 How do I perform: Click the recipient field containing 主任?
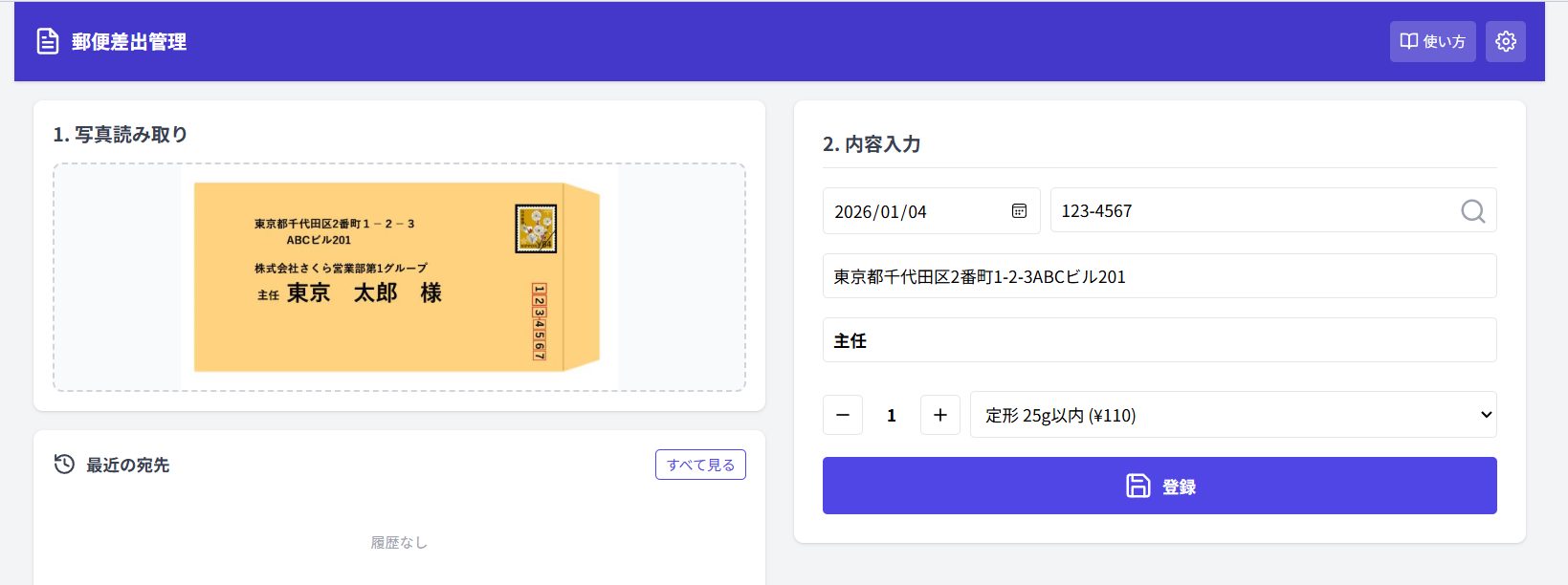(x=1159, y=340)
